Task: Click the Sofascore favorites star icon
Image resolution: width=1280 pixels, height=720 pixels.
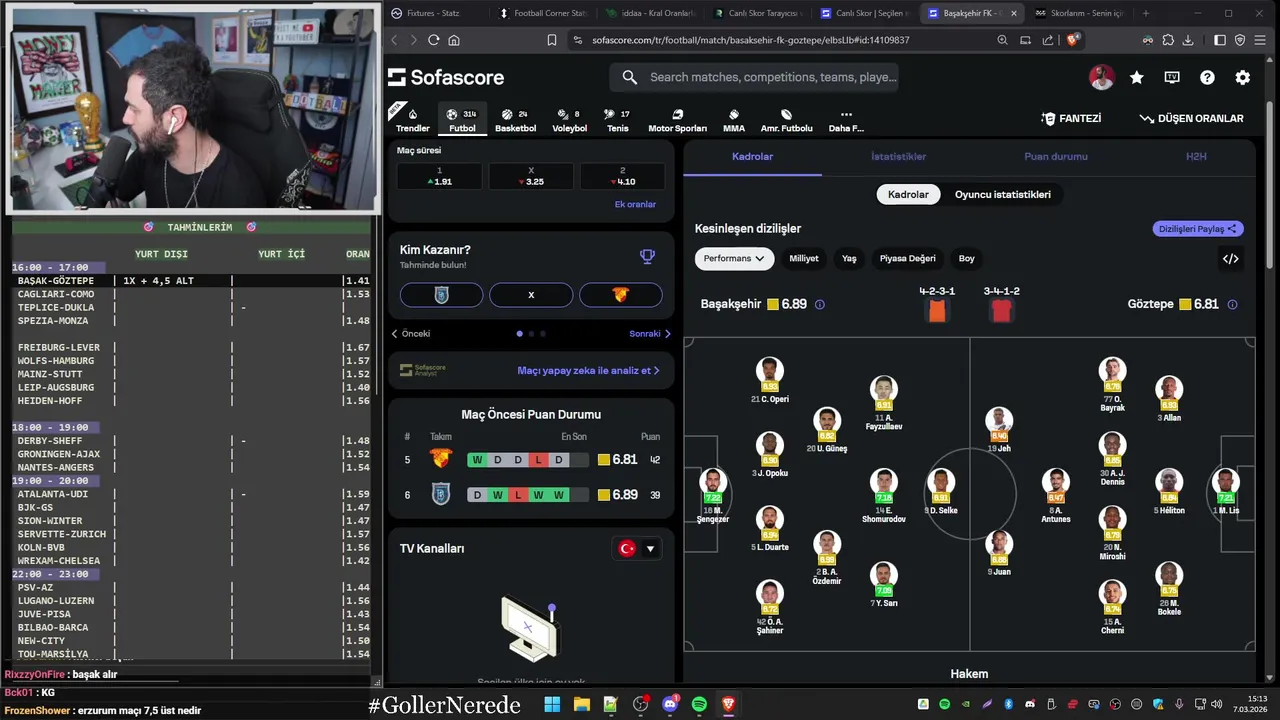Action: [x=1137, y=77]
